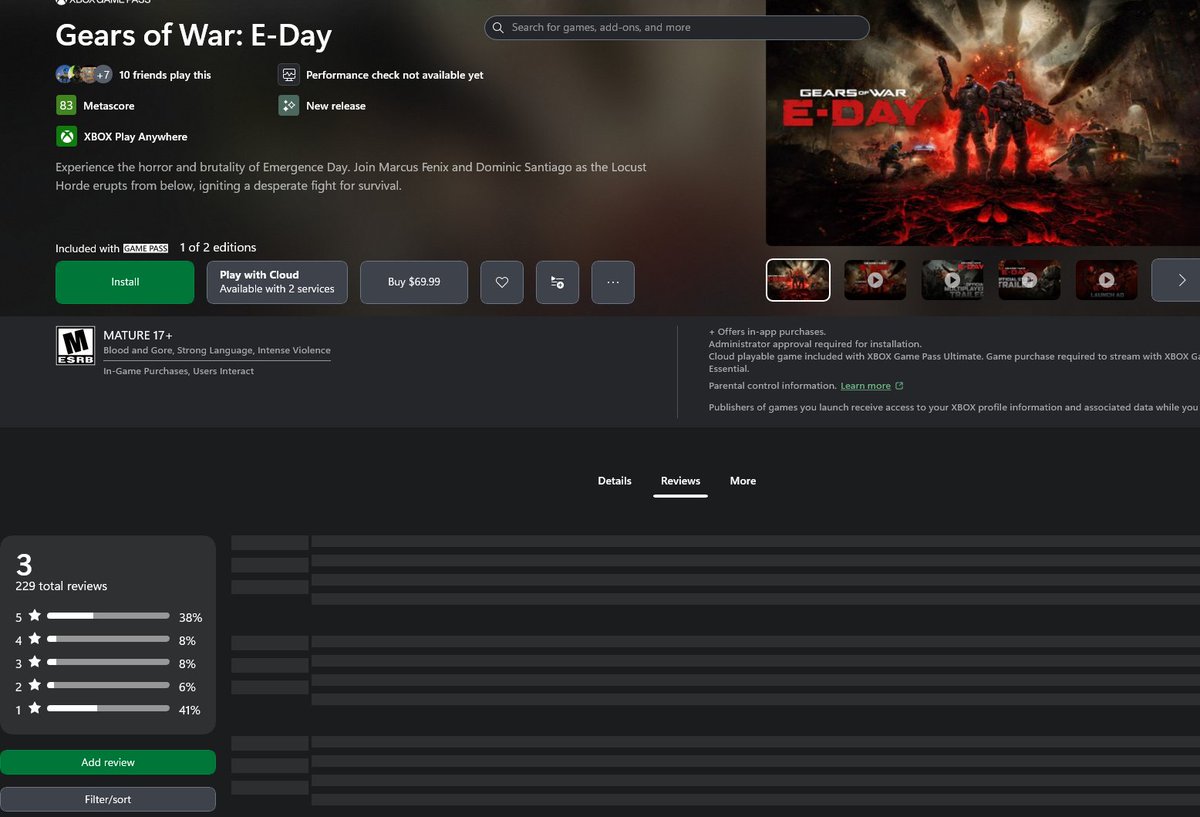Click the Buy $69.99 button
This screenshot has width=1200, height=817.
414,282
